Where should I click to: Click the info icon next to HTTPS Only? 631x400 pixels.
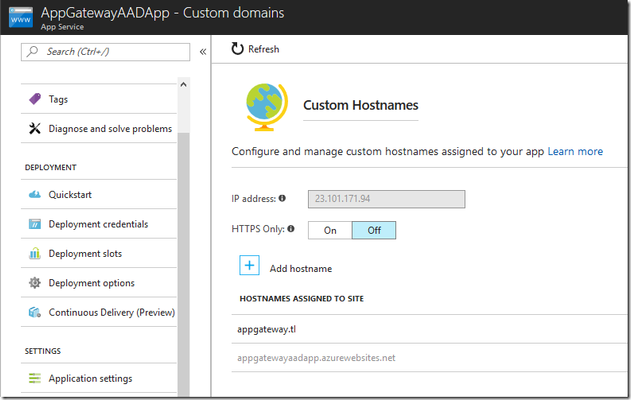coord(291,229)
